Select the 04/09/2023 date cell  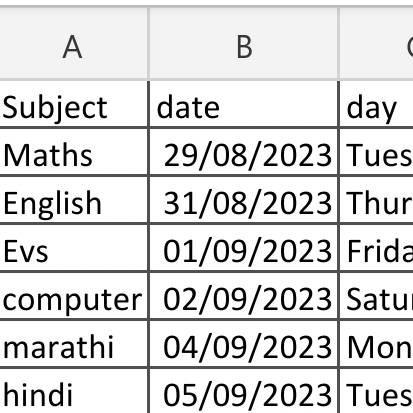point(244,344)
